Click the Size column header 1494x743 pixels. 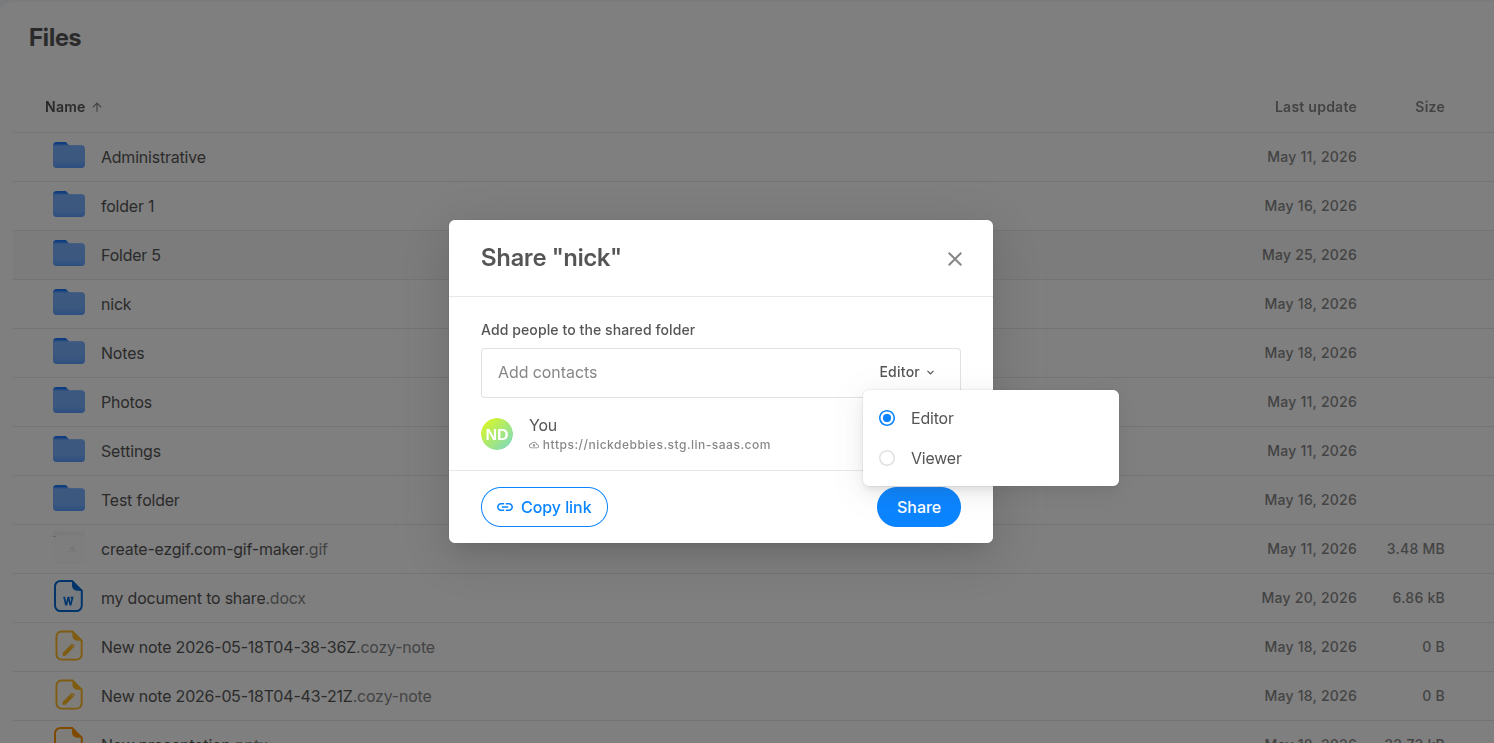point(1429,107)
